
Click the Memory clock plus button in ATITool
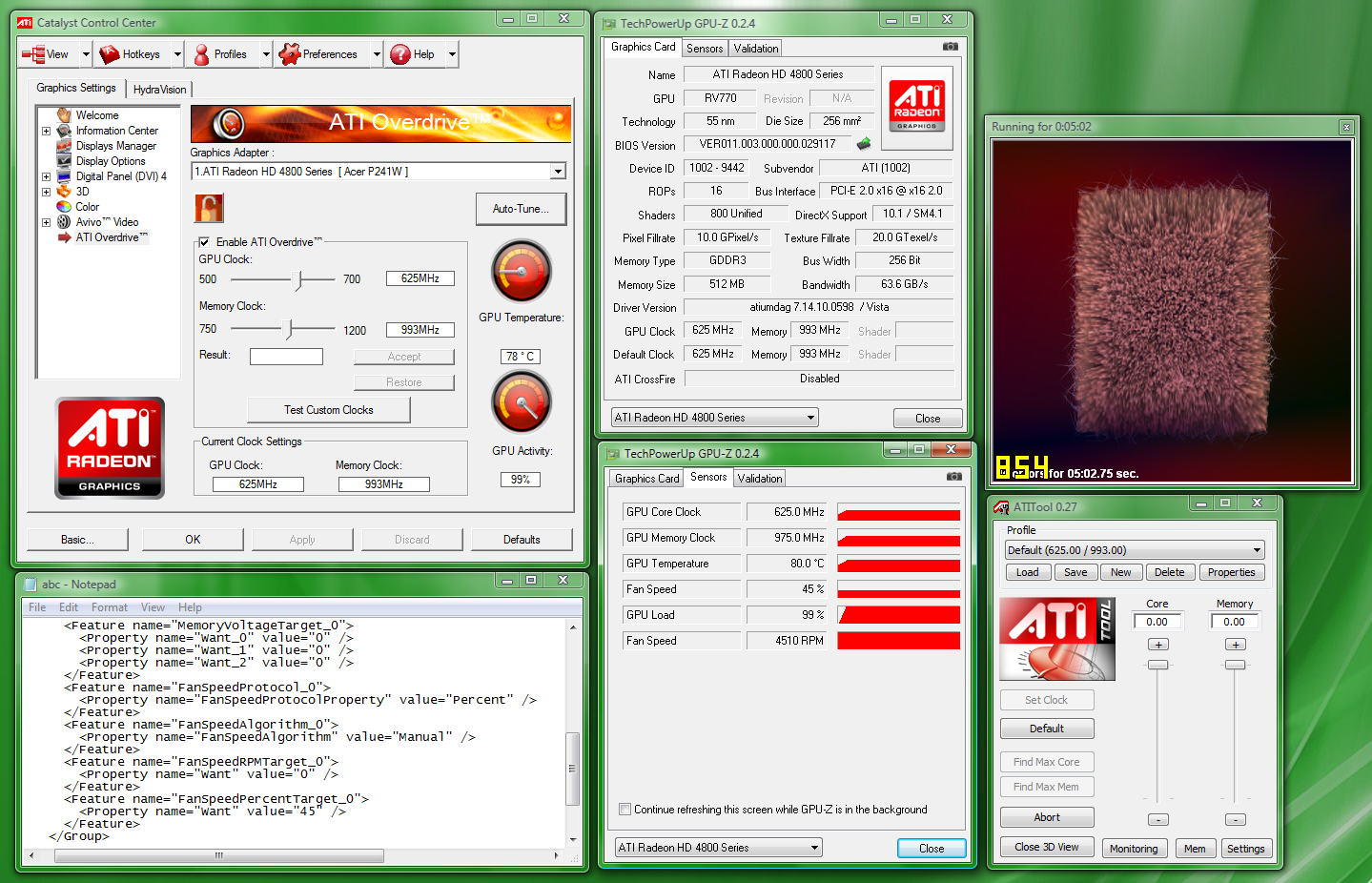pyautogui.click(x=1236, y=645)
